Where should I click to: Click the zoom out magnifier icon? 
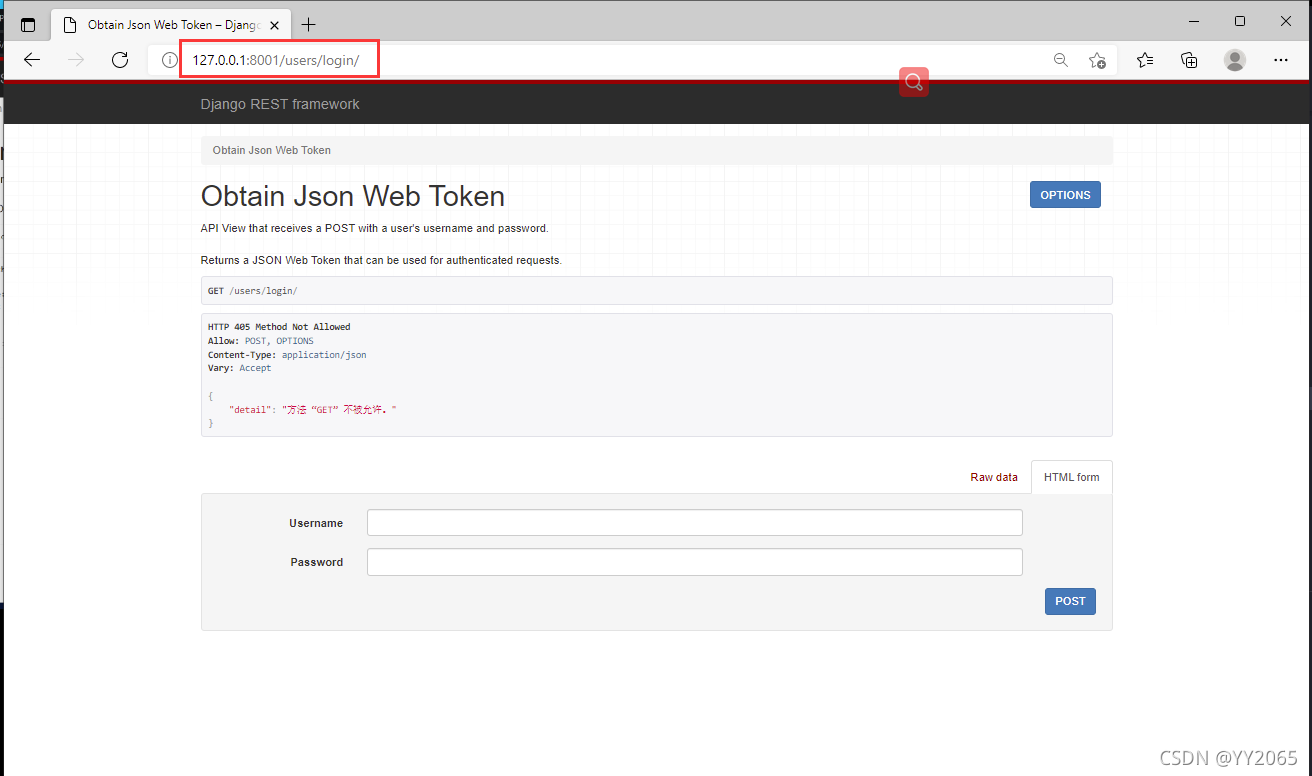(x=1061, y=60)
